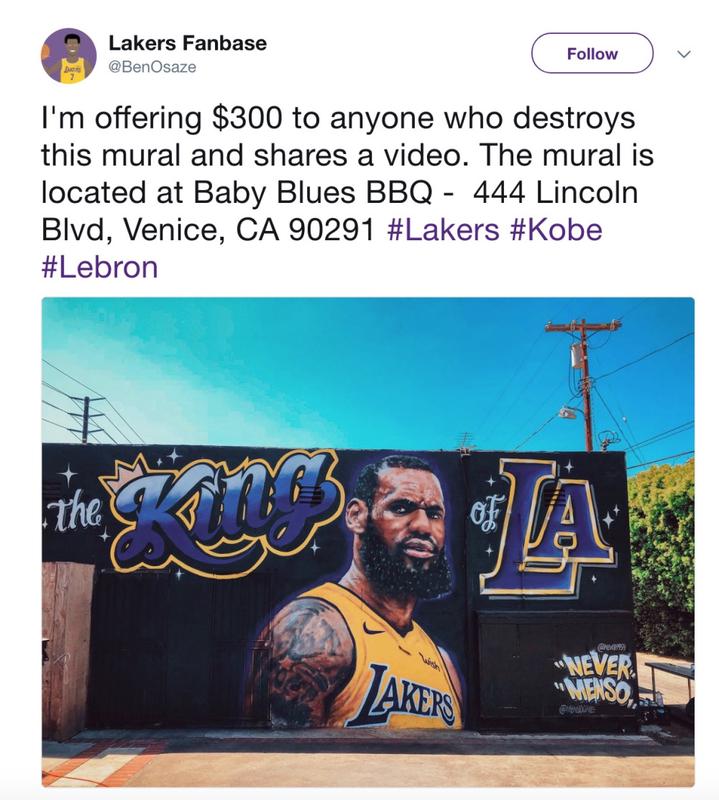Visit the @BenOsaze handle link

coord(152,67)
